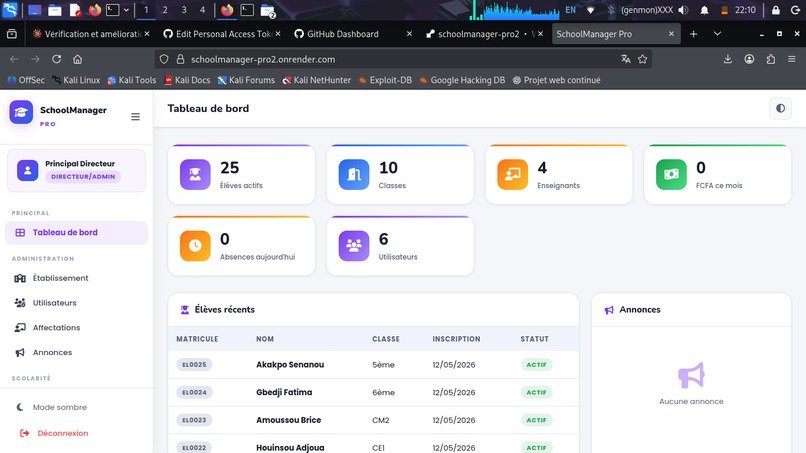Open the extensions puzzle icon
The width and height of the screenshot is (806, 453).
pos(771,59)
